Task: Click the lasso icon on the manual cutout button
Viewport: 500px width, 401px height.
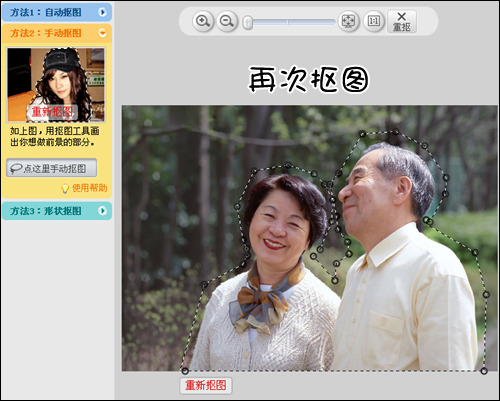Action: (16, 168)
